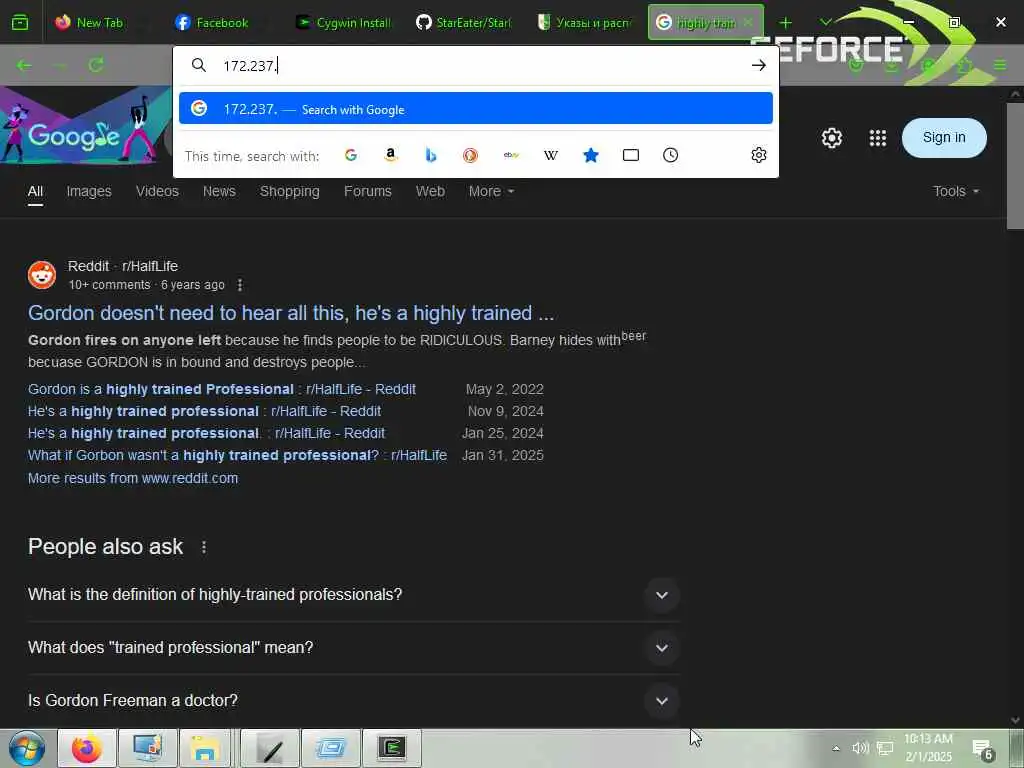Open "What if Gorbon wasn't a highly trained professional?"
Viewport: 1024px width, 768px height.
[x=238, y=456]
